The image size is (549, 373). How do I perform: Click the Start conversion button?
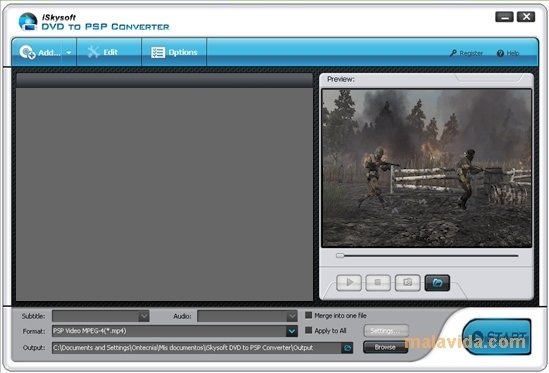[496, 336]
